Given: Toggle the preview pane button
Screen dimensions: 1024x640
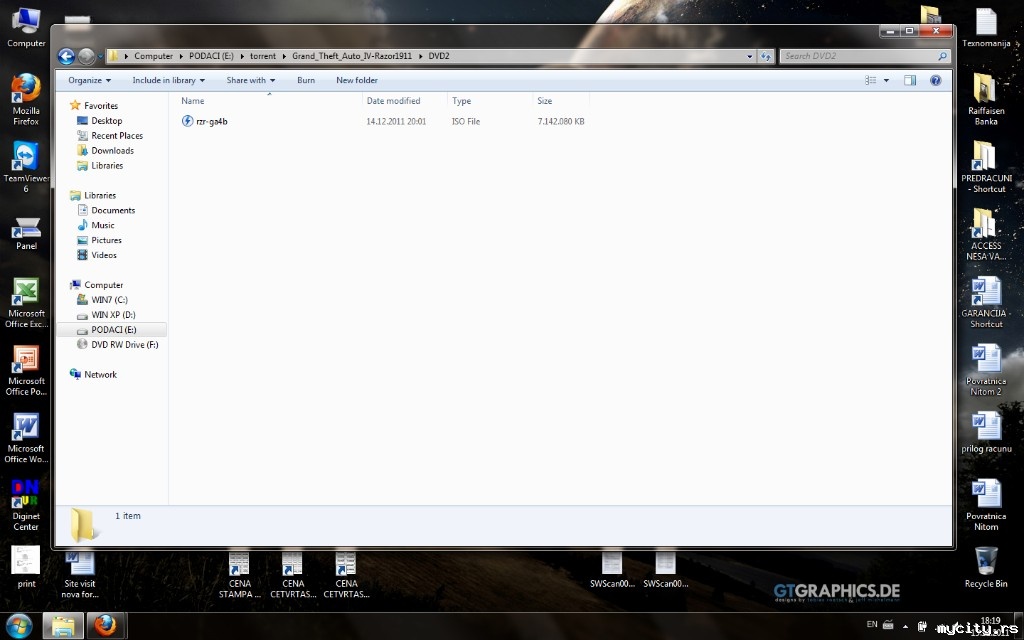Looking at the screenshot, I should click(x=910, y=80).
